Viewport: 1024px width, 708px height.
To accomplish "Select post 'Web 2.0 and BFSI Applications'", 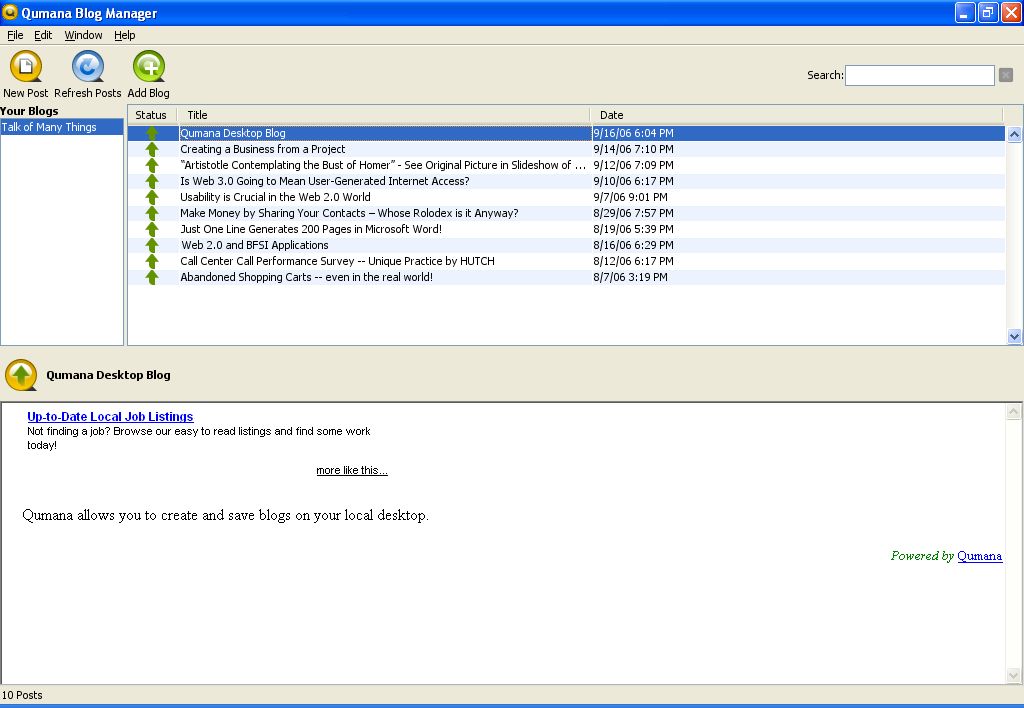I will (x=255, y=245).
